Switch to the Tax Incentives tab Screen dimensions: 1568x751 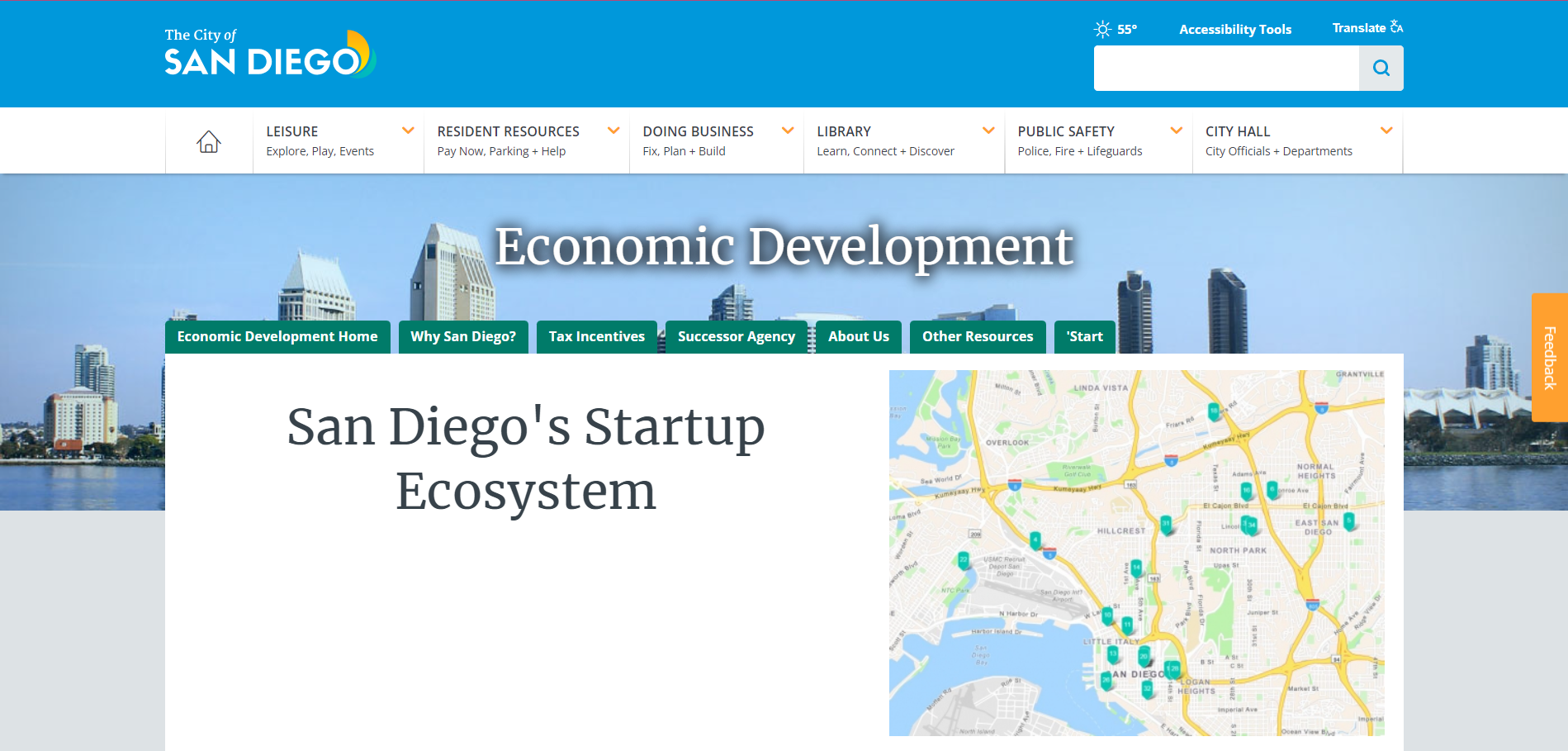pos(596,337)
